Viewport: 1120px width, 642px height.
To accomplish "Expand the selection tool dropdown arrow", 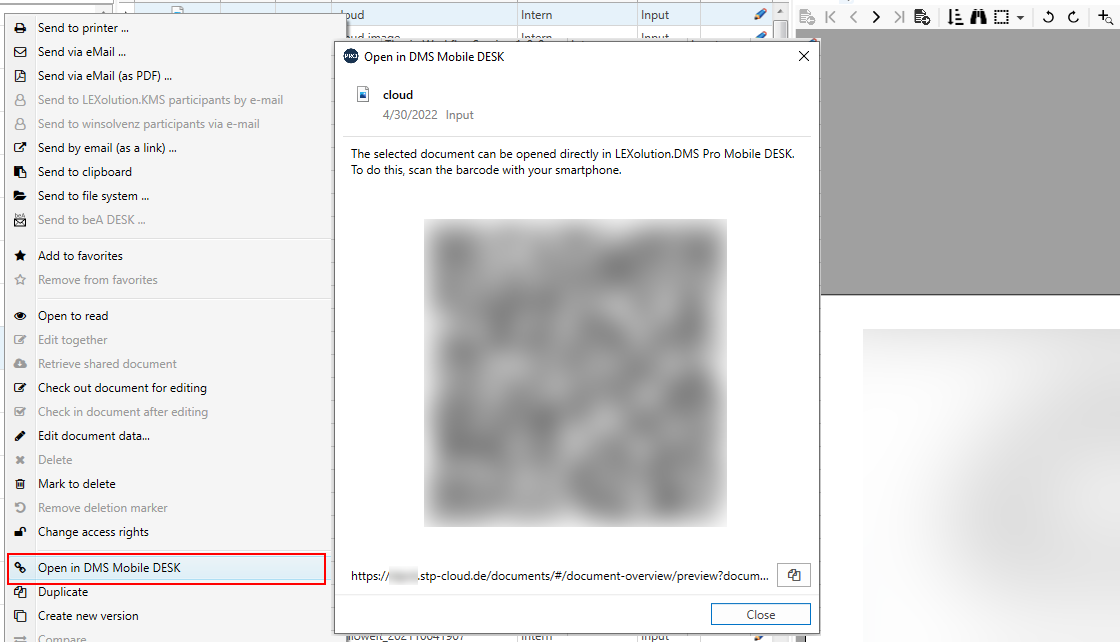I will (1020, 17).
